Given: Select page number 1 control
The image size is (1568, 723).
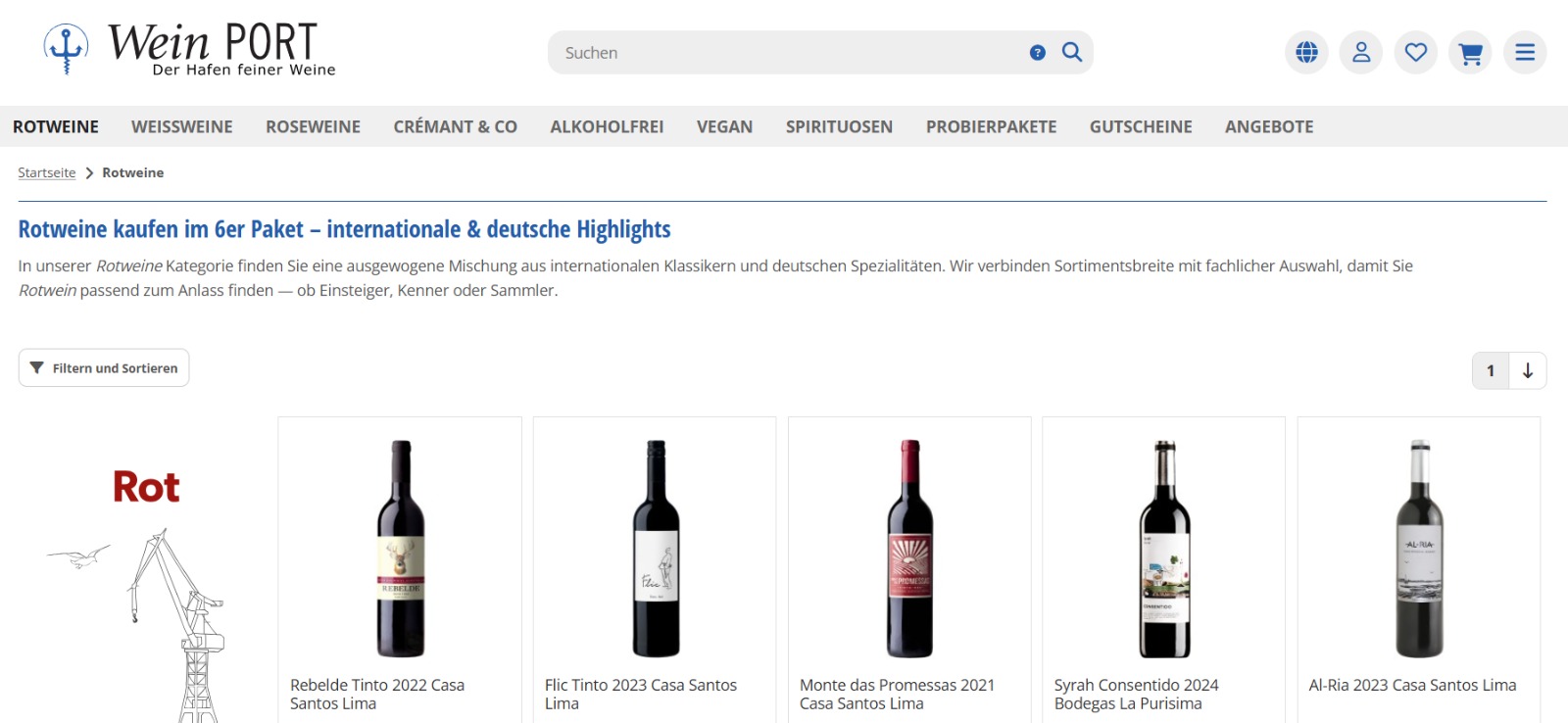Looking at the screenshot, I should click(x=1491, y=370).
